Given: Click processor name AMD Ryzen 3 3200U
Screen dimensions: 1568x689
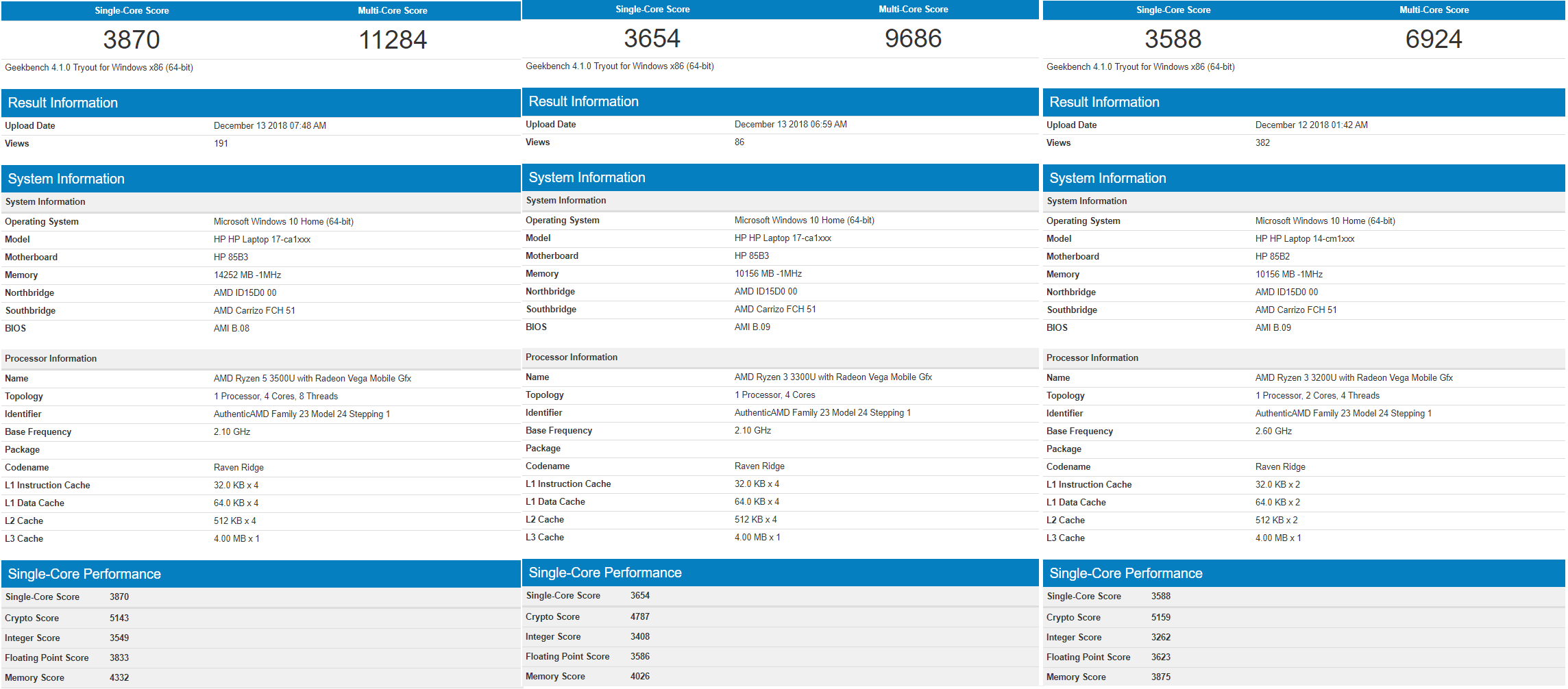Looking at the screenshot, I should (1354, 377).
